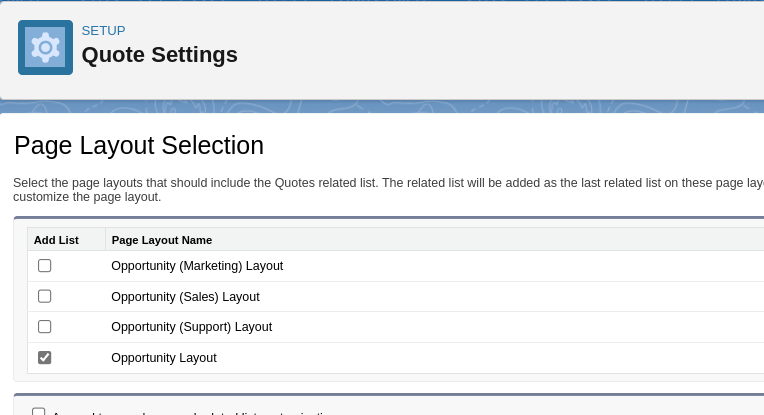Image resolution: width=764 pixels, height=415 pixels.
Task: Click the Page Layout Name column header
Action: pos(162,240)
